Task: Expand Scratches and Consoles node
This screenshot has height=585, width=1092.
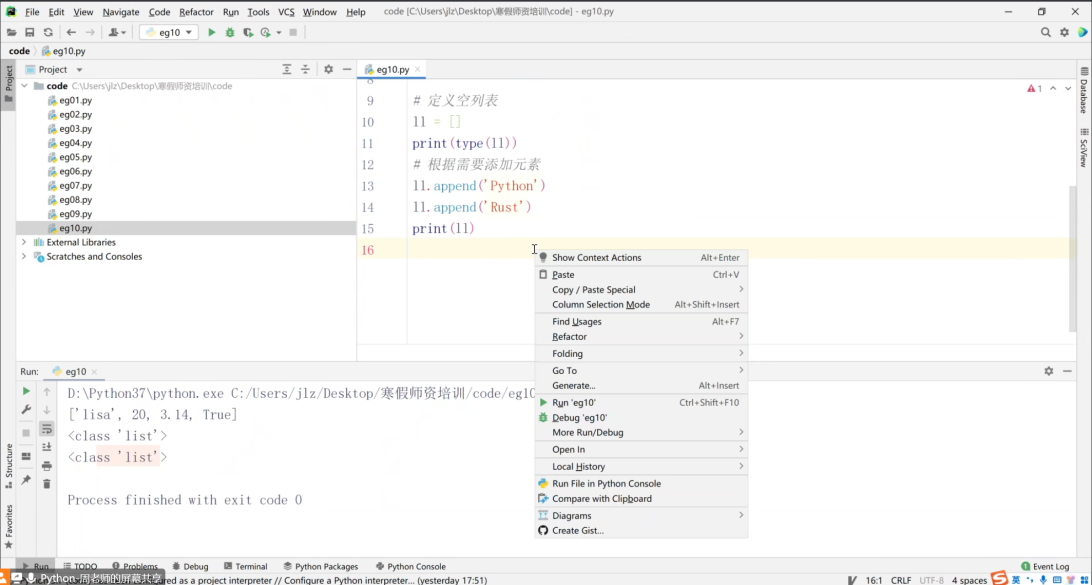Action: point(24,257)
